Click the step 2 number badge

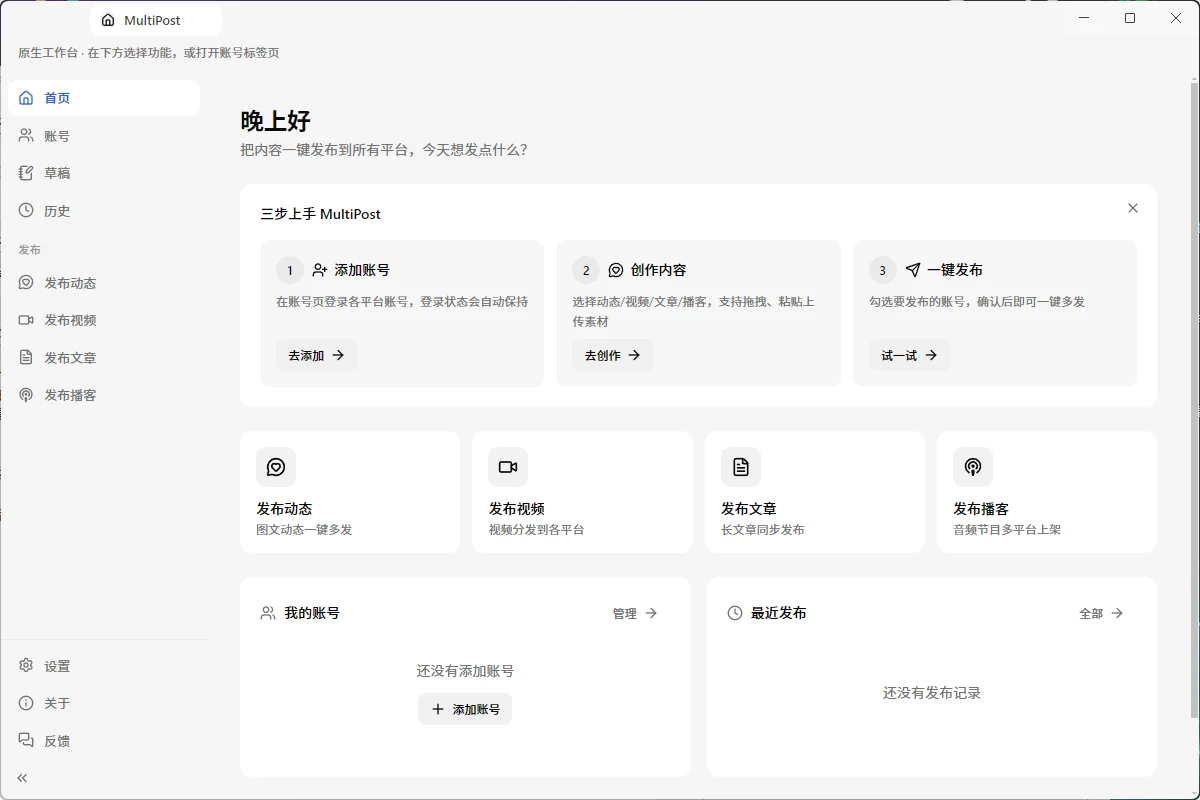[586, 270]
